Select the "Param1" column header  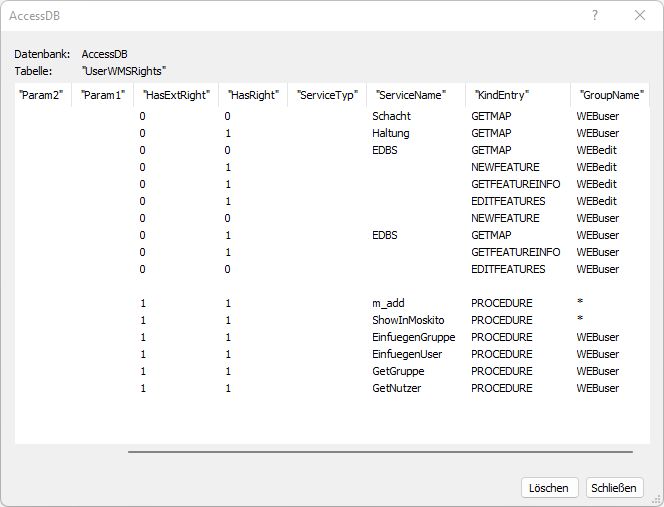pos(103,95)
